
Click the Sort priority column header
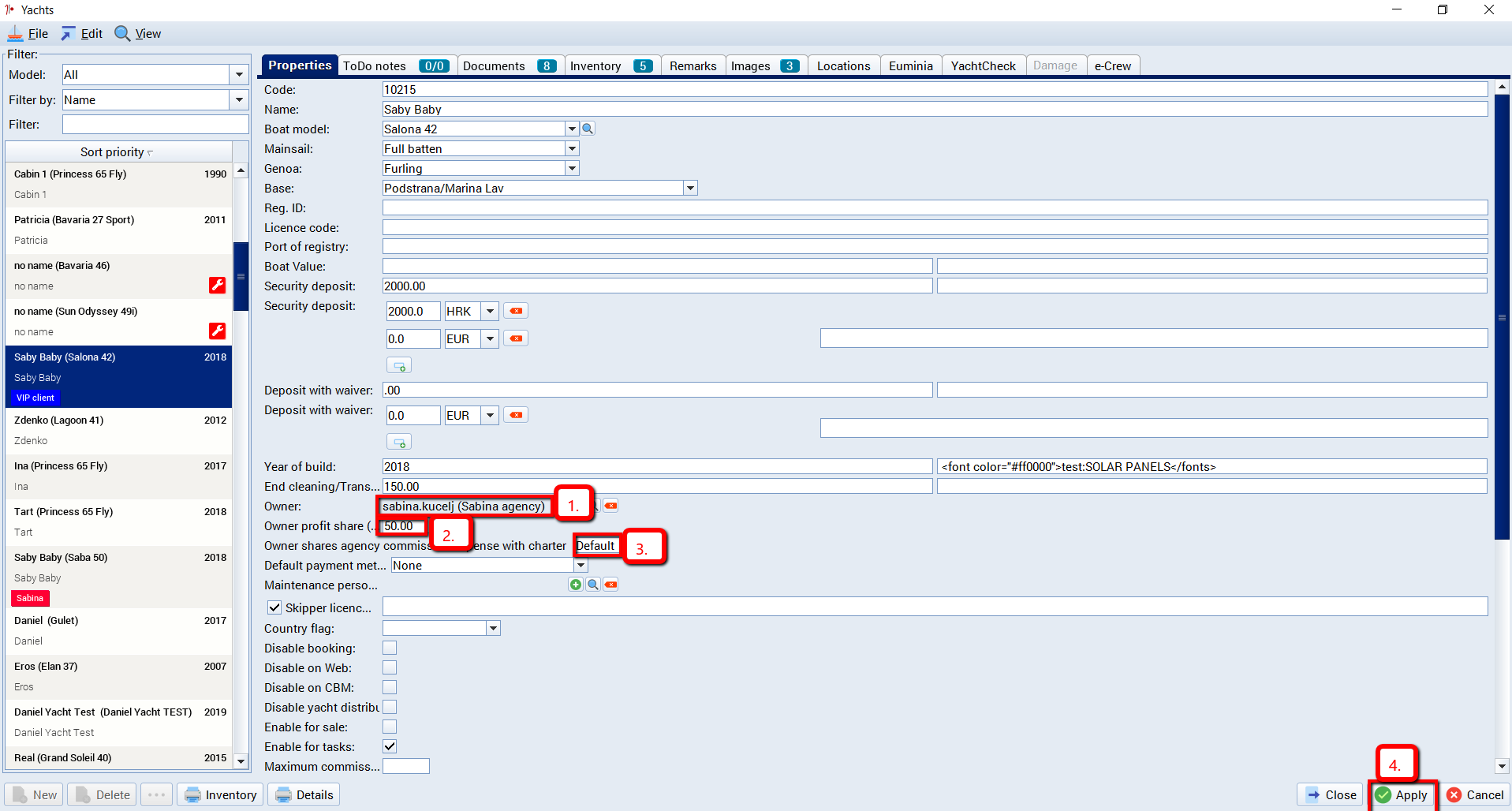pos(118,152)
